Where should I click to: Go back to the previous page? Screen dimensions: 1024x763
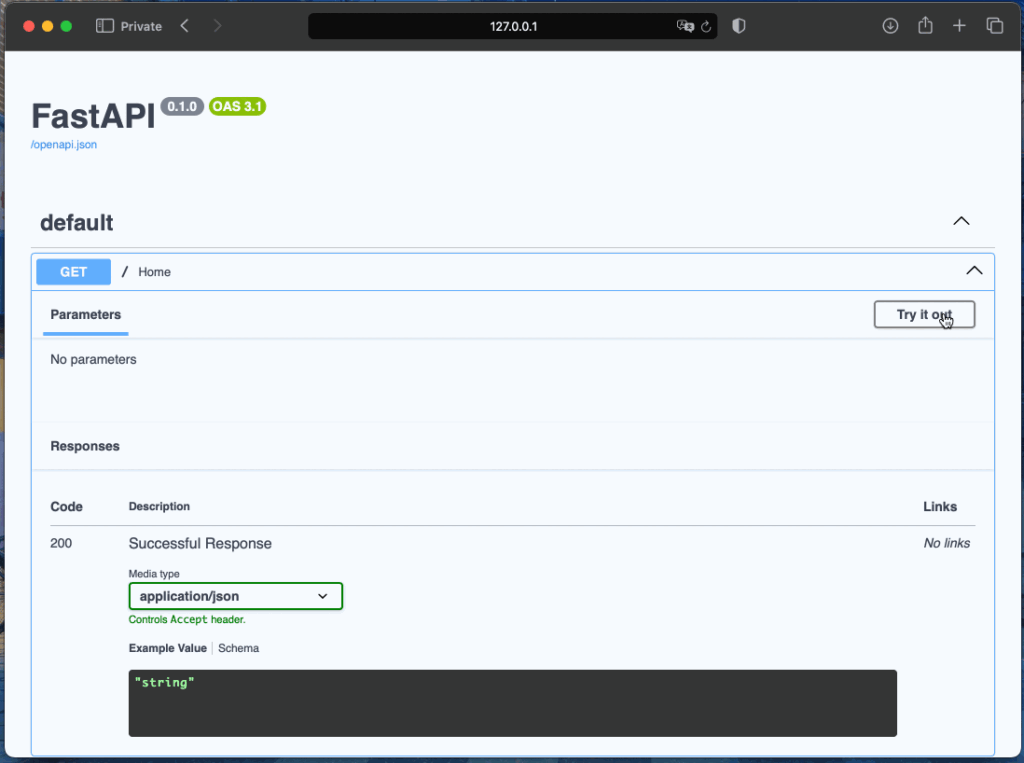pyautogui.click(x=185, y=26)
